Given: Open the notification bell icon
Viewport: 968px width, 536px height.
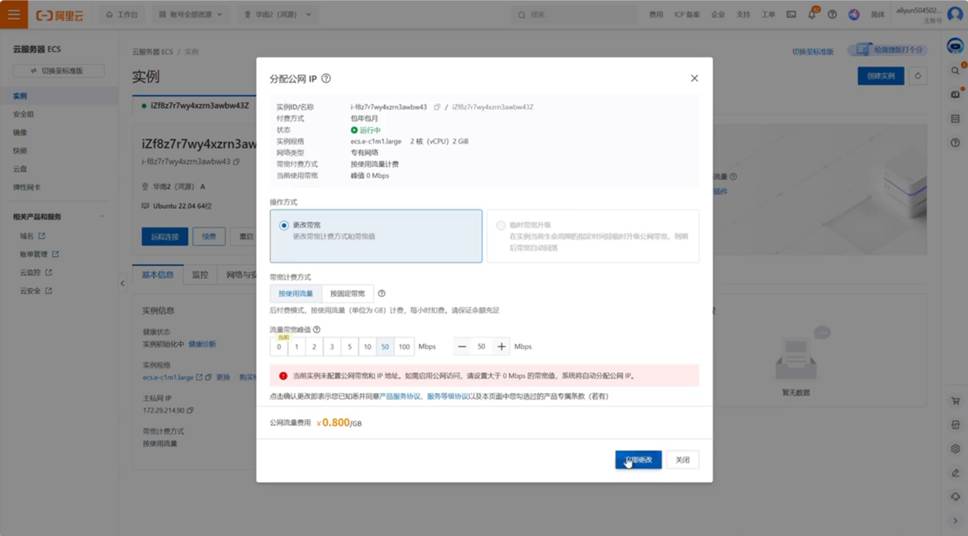Looking at the screenshot, I should pos(811,15).
